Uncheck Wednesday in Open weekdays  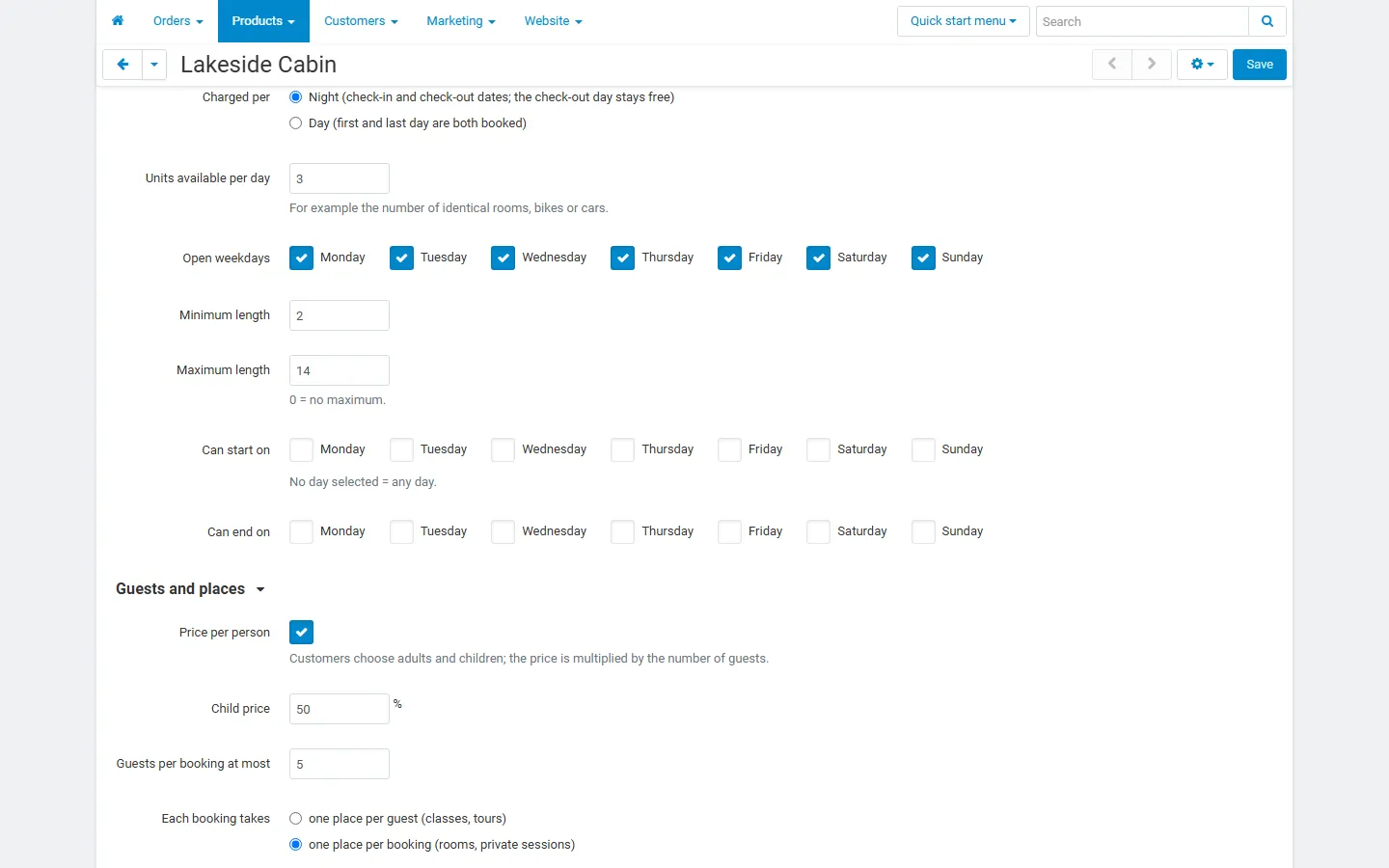point(504,258)
